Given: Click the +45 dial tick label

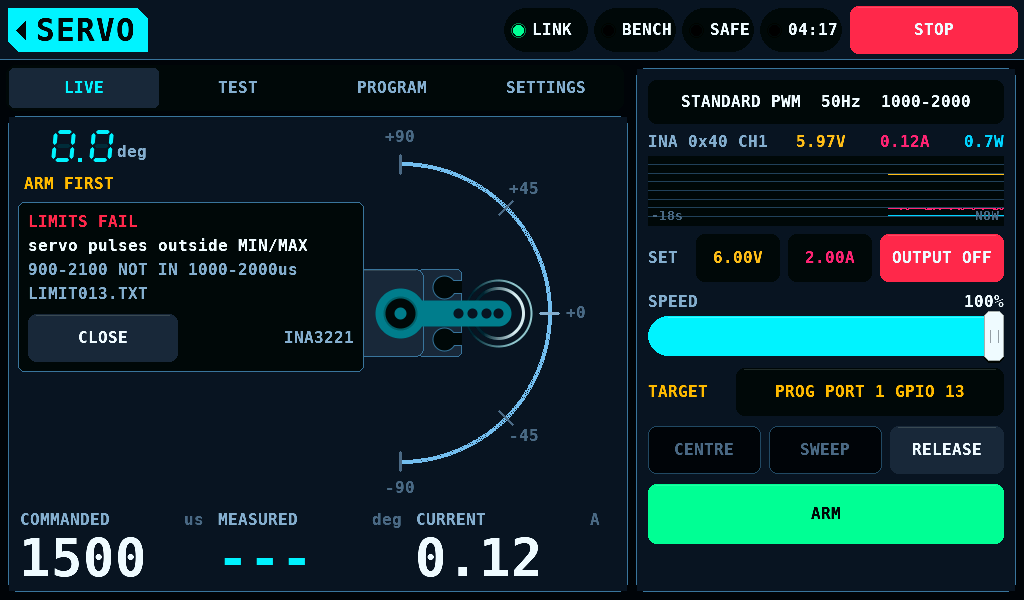Looking at the screenshot, I should (523, 189).
